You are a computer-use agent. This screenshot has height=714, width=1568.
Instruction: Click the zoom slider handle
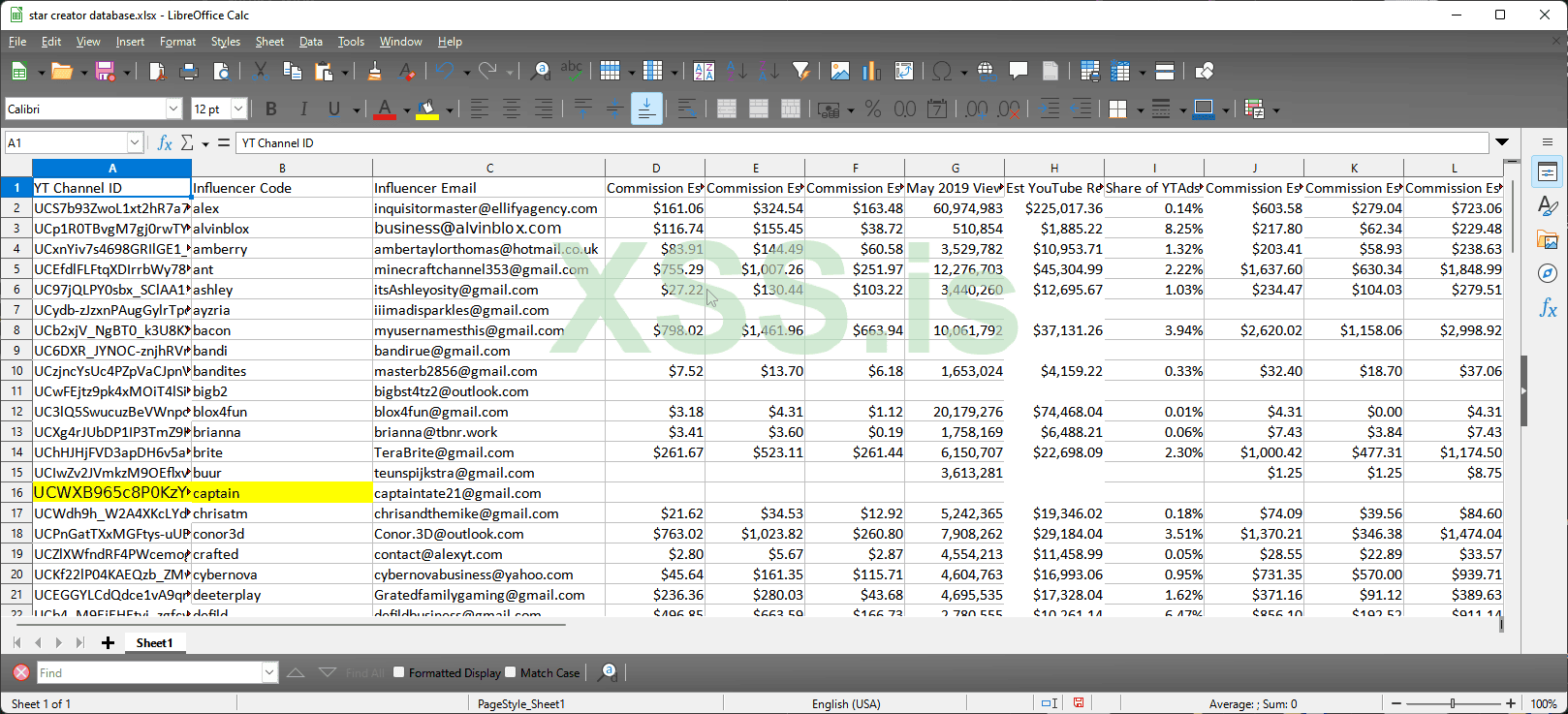click(x=1453, y=703)
